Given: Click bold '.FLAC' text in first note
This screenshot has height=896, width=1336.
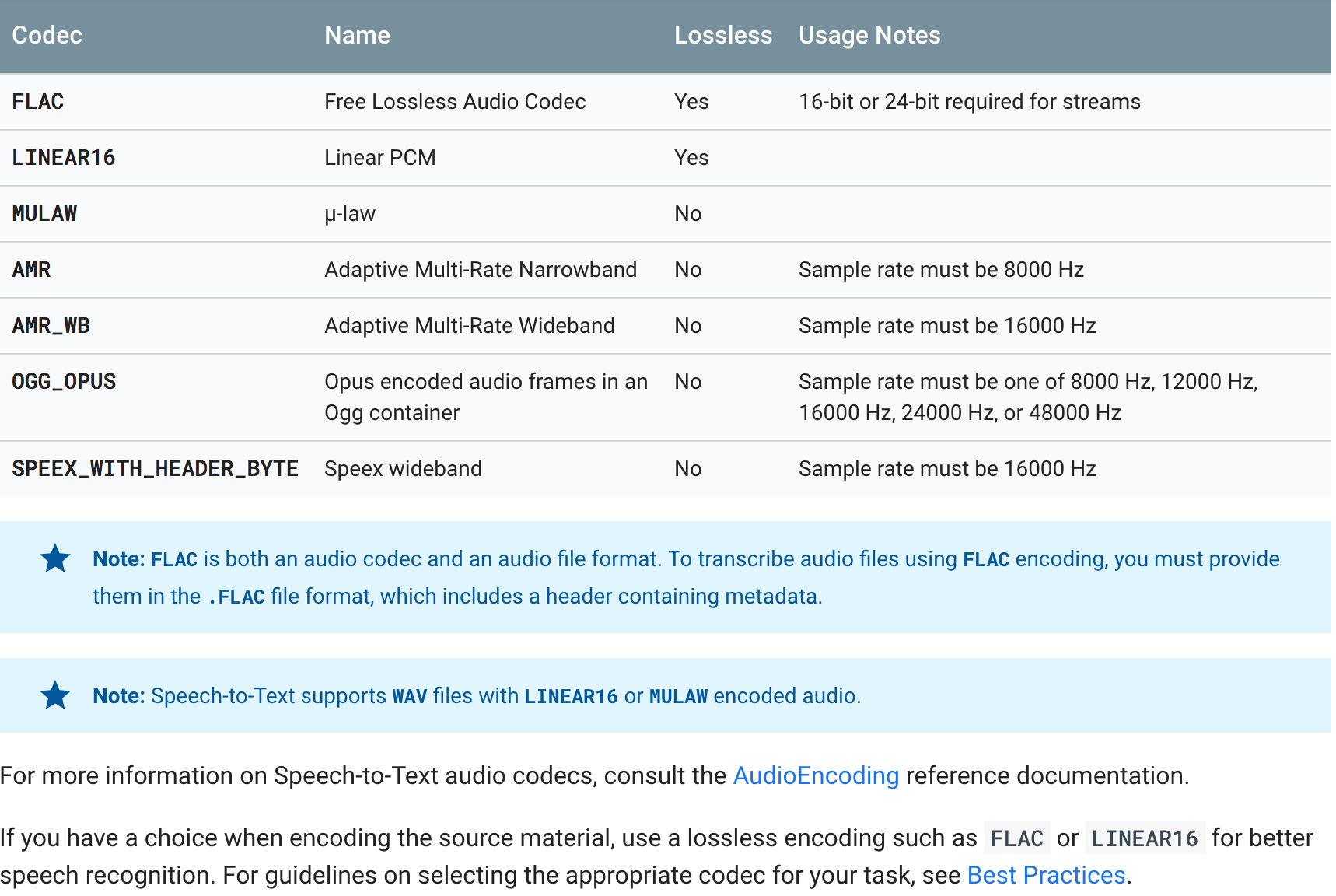Looking at the screenshot, I should click(236, 597).
